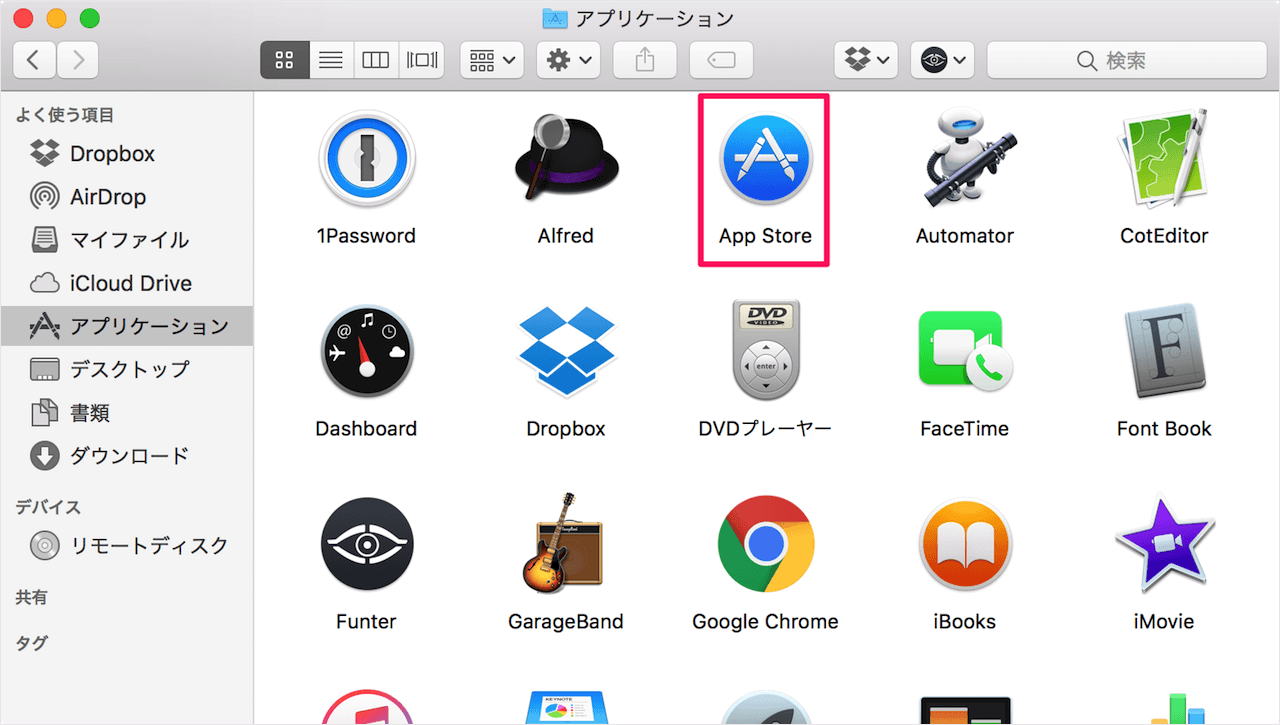Click the Share toolbar button
Screen dimensions: 1280x725
point(645,60)
